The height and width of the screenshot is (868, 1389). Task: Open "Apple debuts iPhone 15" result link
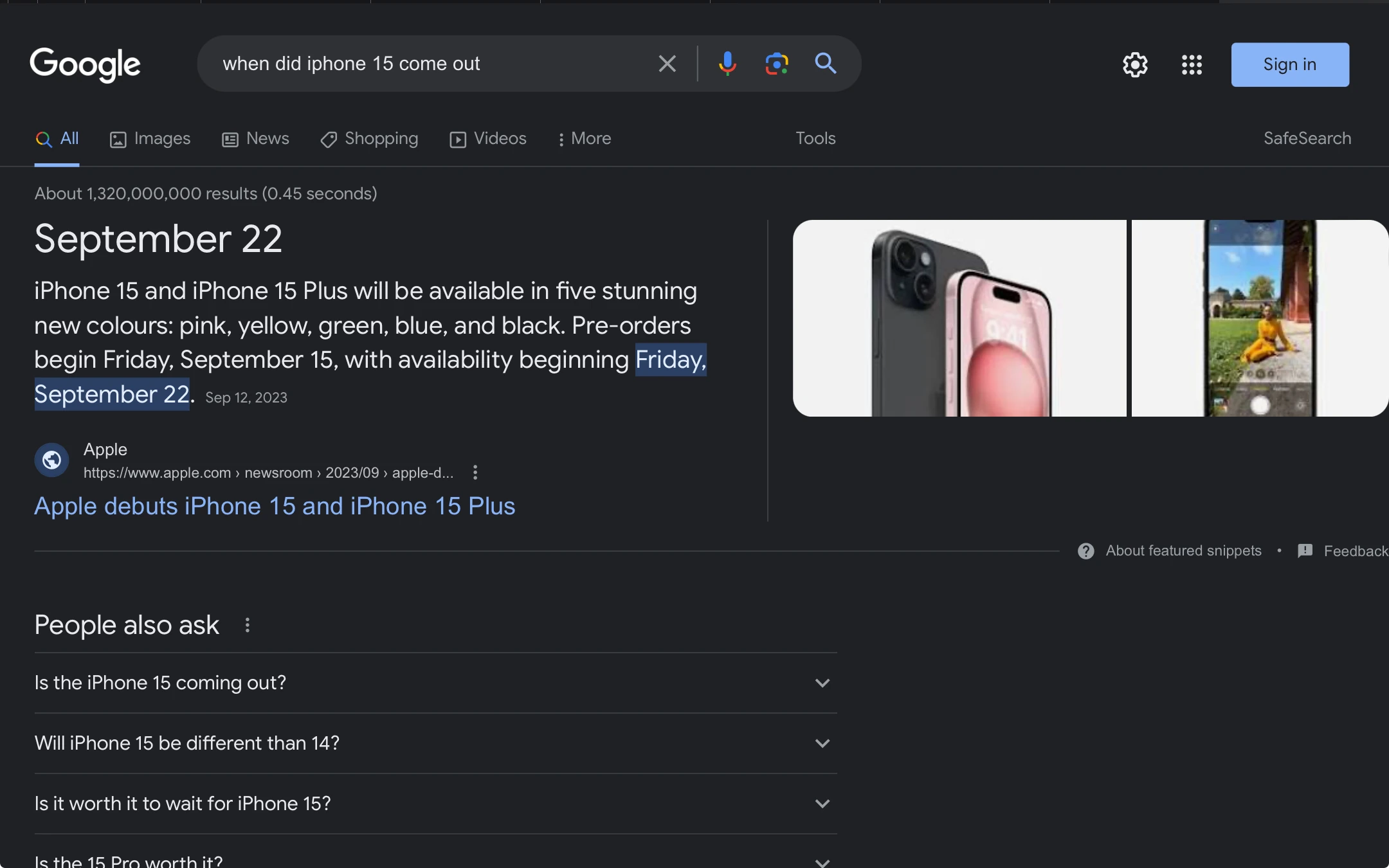pyautogui.click(x=275, y=507)
